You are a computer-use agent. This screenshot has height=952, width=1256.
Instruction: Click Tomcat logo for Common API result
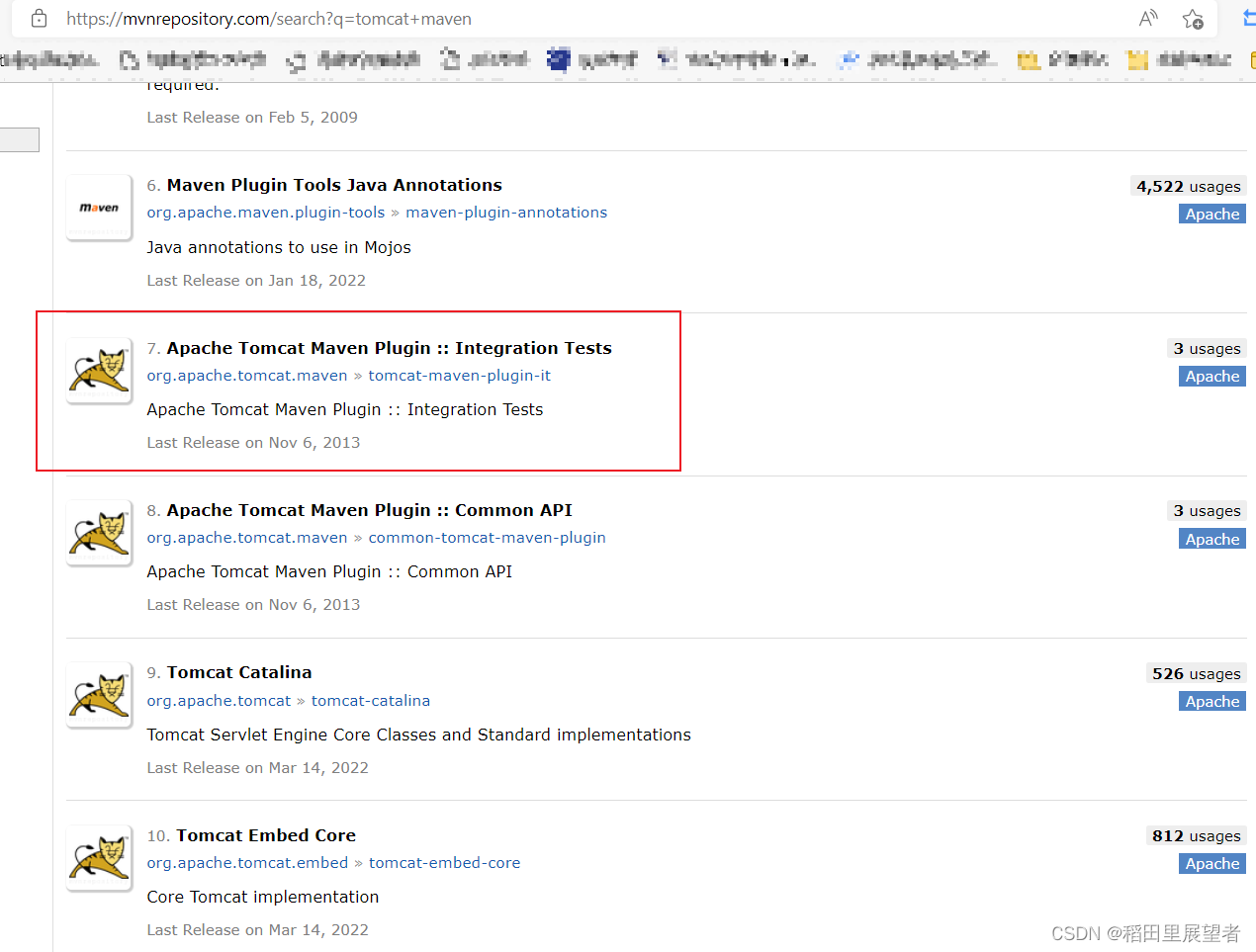[99, 533]
